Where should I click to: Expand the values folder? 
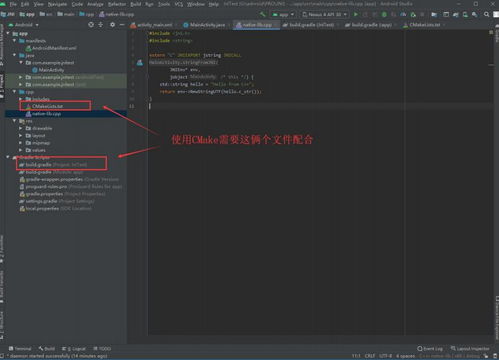[21, 150]
